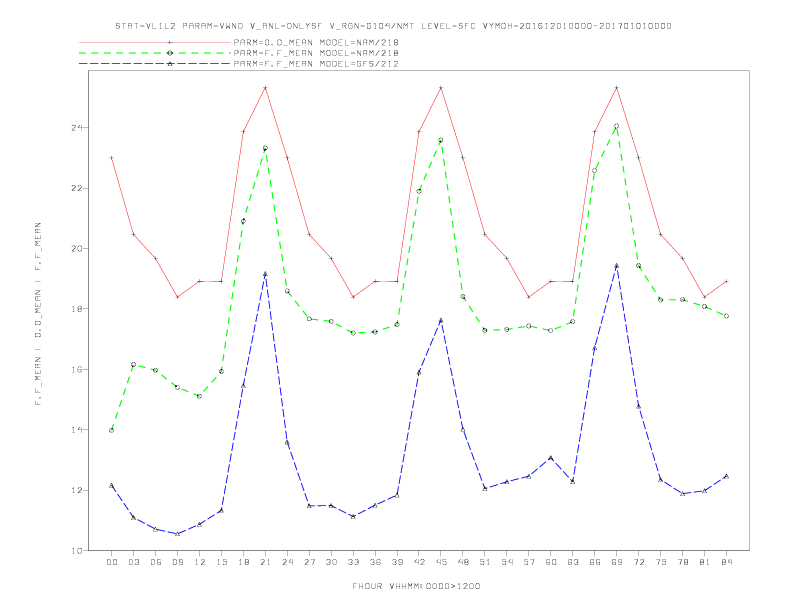This screenshot has width=792, height=612.
Task: Click x-axis tick label 63
Action: [x=573, y=562]
